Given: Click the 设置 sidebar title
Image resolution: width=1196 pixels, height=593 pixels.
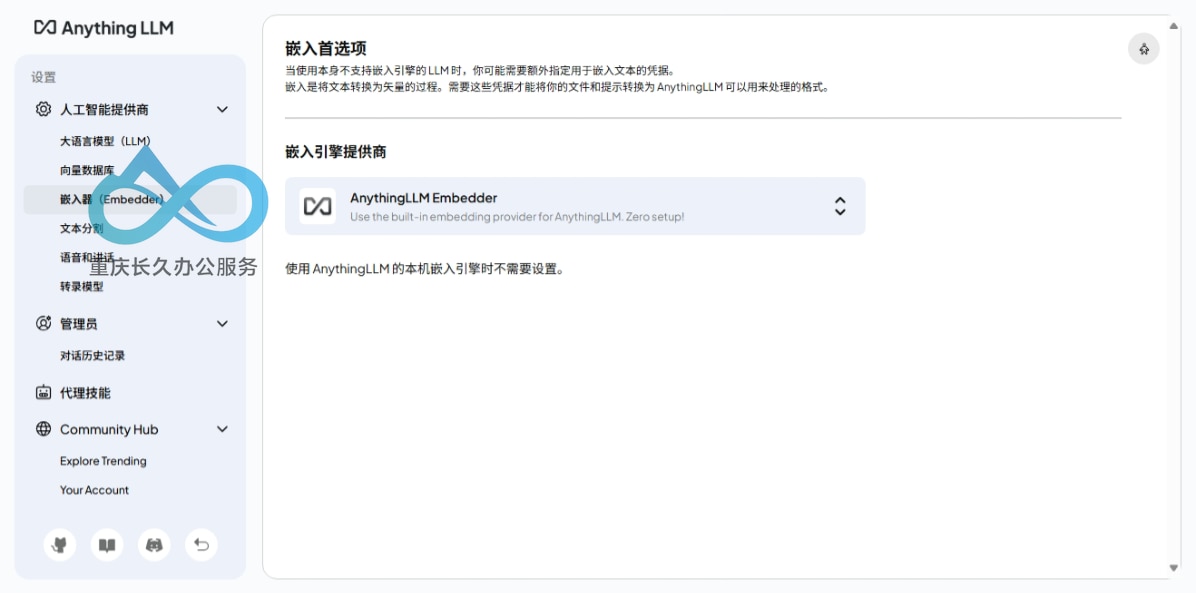Looking at the screenshot, I should coord(43,77).
